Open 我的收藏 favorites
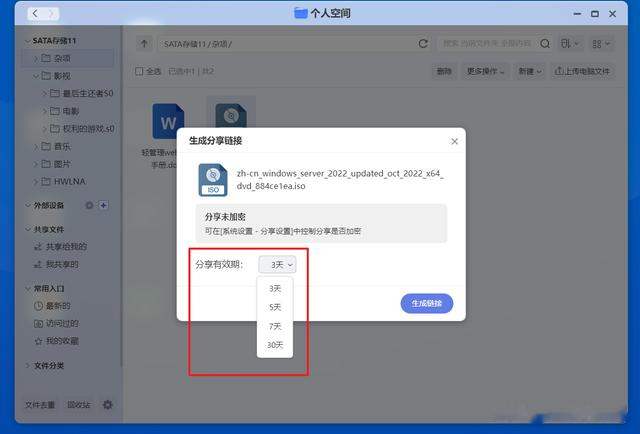The width and height of the screenshot is (640, 434). point(56,341)
